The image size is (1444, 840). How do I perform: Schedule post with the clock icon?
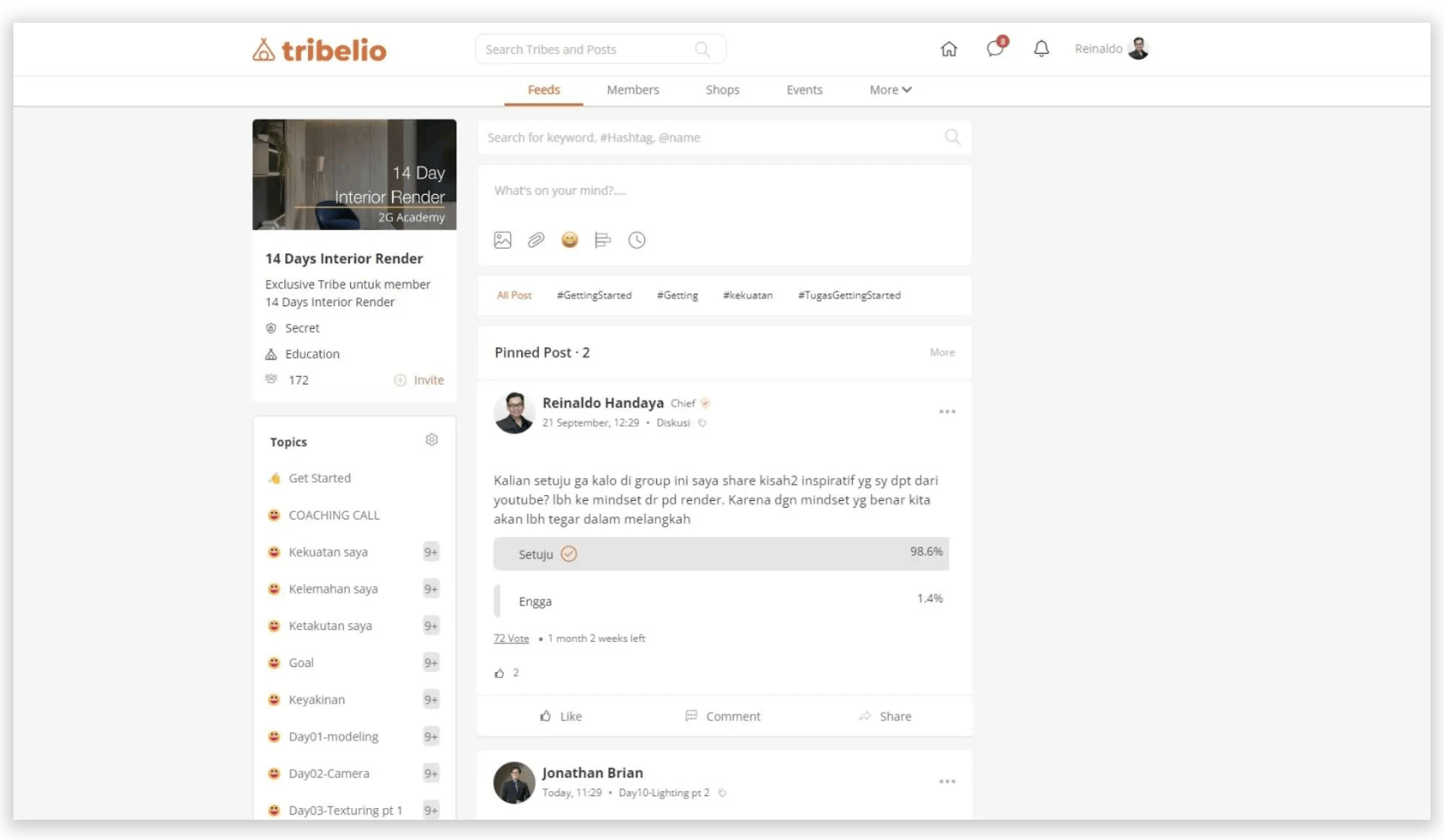click(x=637, y=240)
